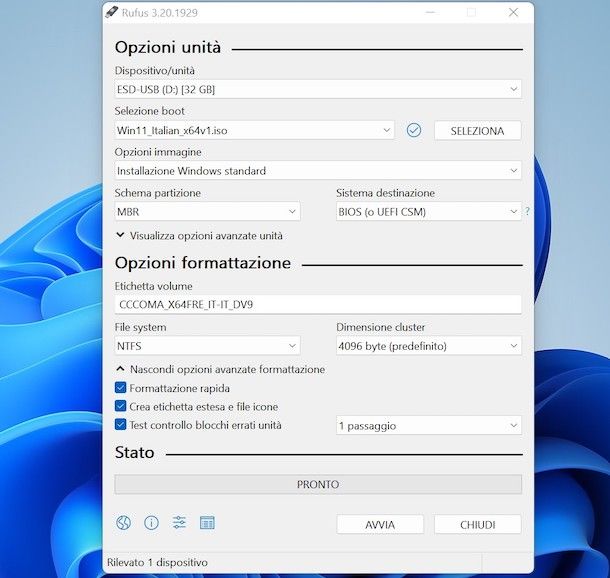
Task: Open the Sistema destinazione dropdown
Action: click(x=429, y=212)
